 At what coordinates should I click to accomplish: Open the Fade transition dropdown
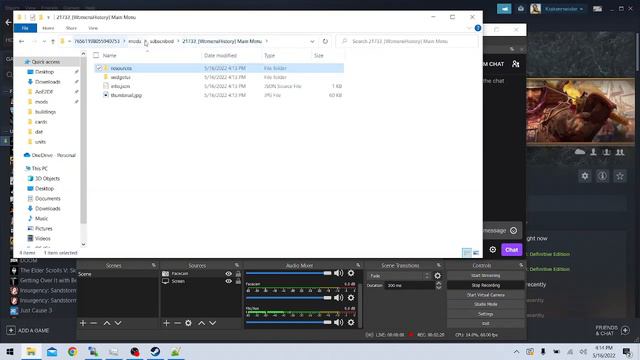[x=399, y=276]
